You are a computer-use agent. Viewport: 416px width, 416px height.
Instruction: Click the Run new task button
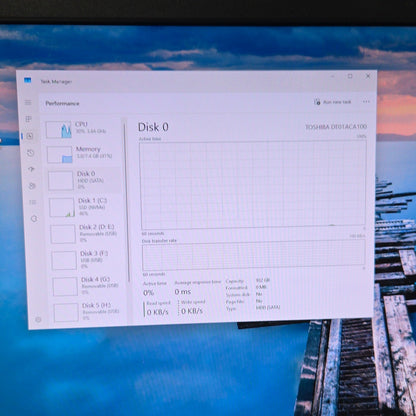tap(333, 102)
